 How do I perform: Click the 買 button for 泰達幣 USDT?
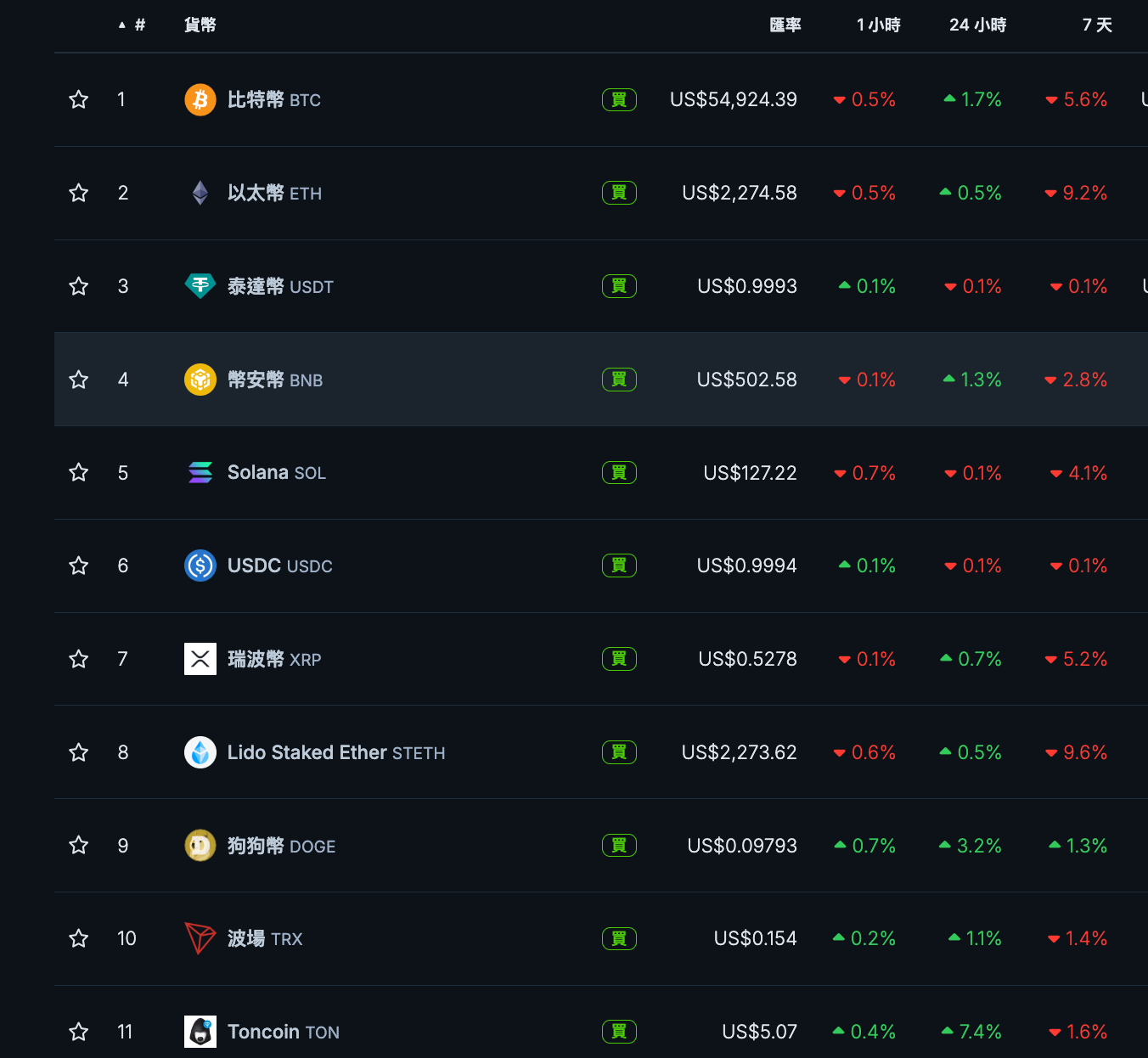[619, 286]
